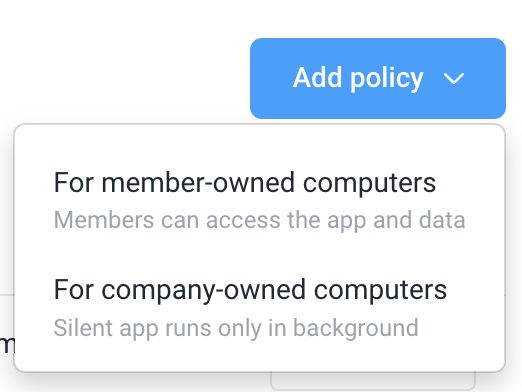Click 'Silent app runs only in background' text
The height and width of the screenshot is (392, 522).
[236, 328]
